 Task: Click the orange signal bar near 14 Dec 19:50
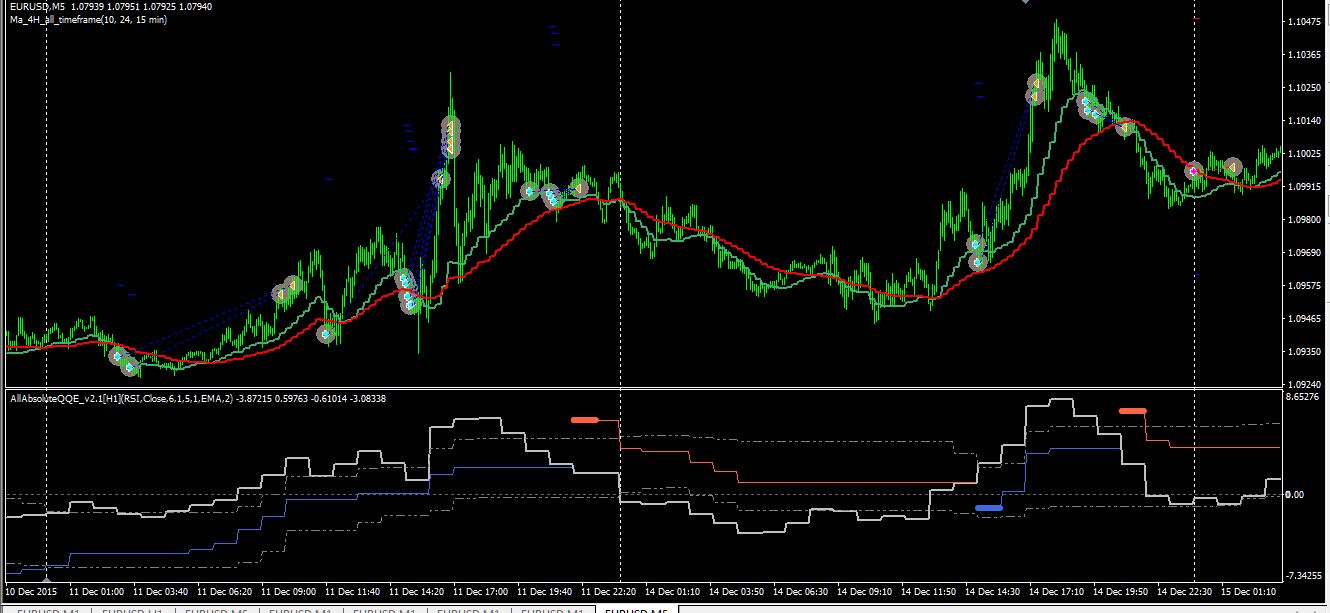click(x=1133, y=410)
